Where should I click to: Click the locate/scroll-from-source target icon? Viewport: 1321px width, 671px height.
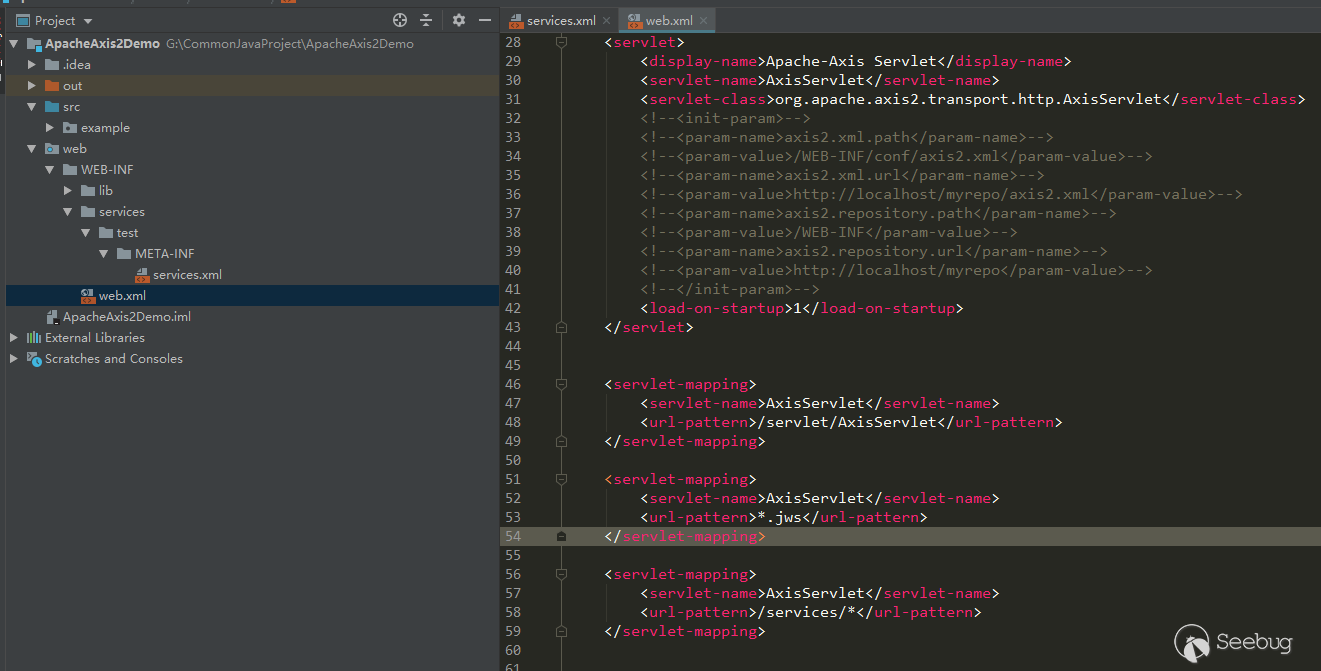pyautogui.click(x=400, y=20)
